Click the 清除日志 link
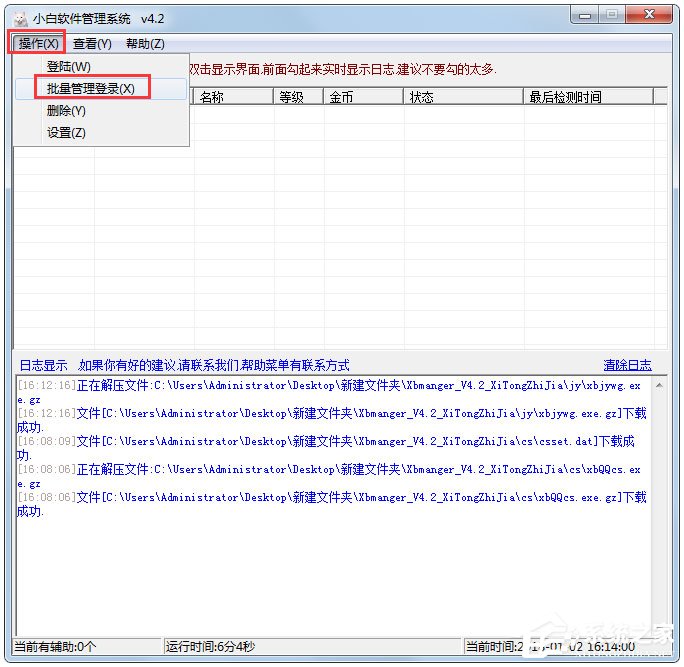 pyautogui.click(x=627, y=365)
